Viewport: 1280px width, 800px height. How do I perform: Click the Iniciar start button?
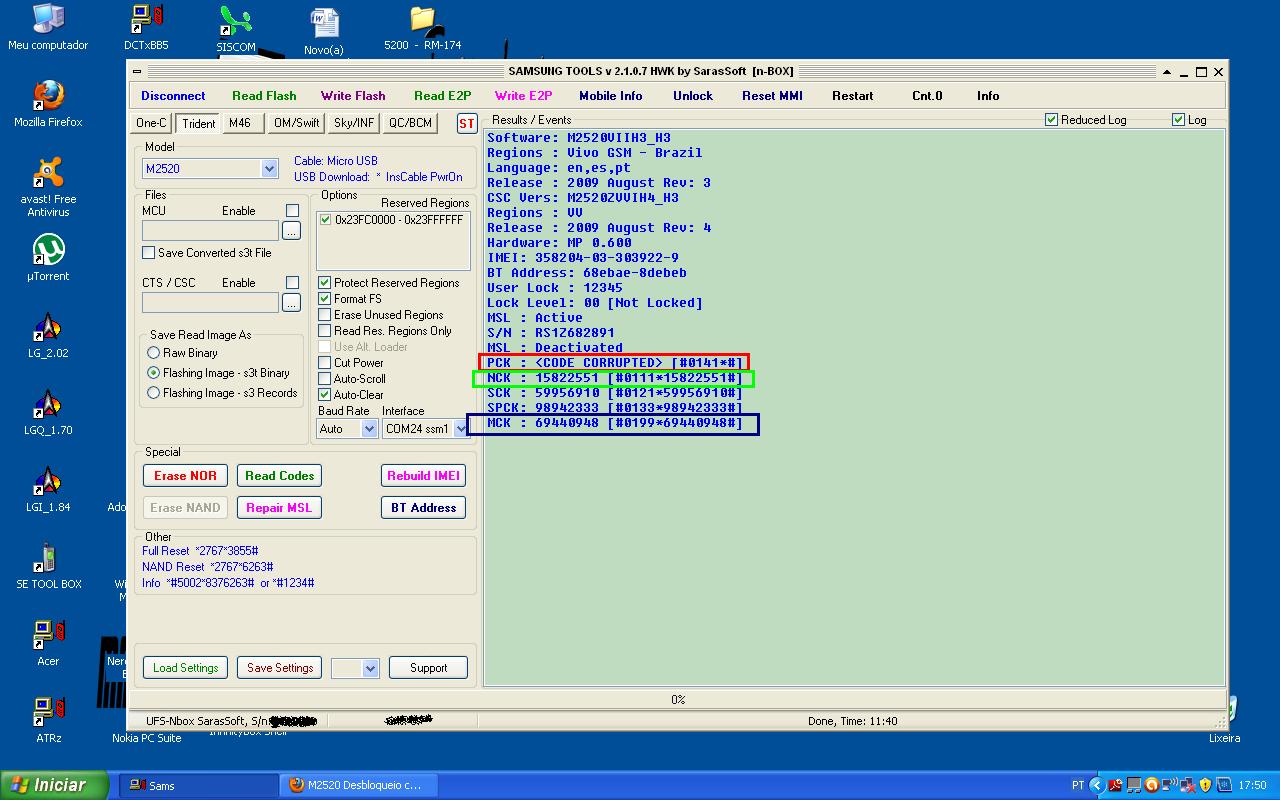click(54, 785)
